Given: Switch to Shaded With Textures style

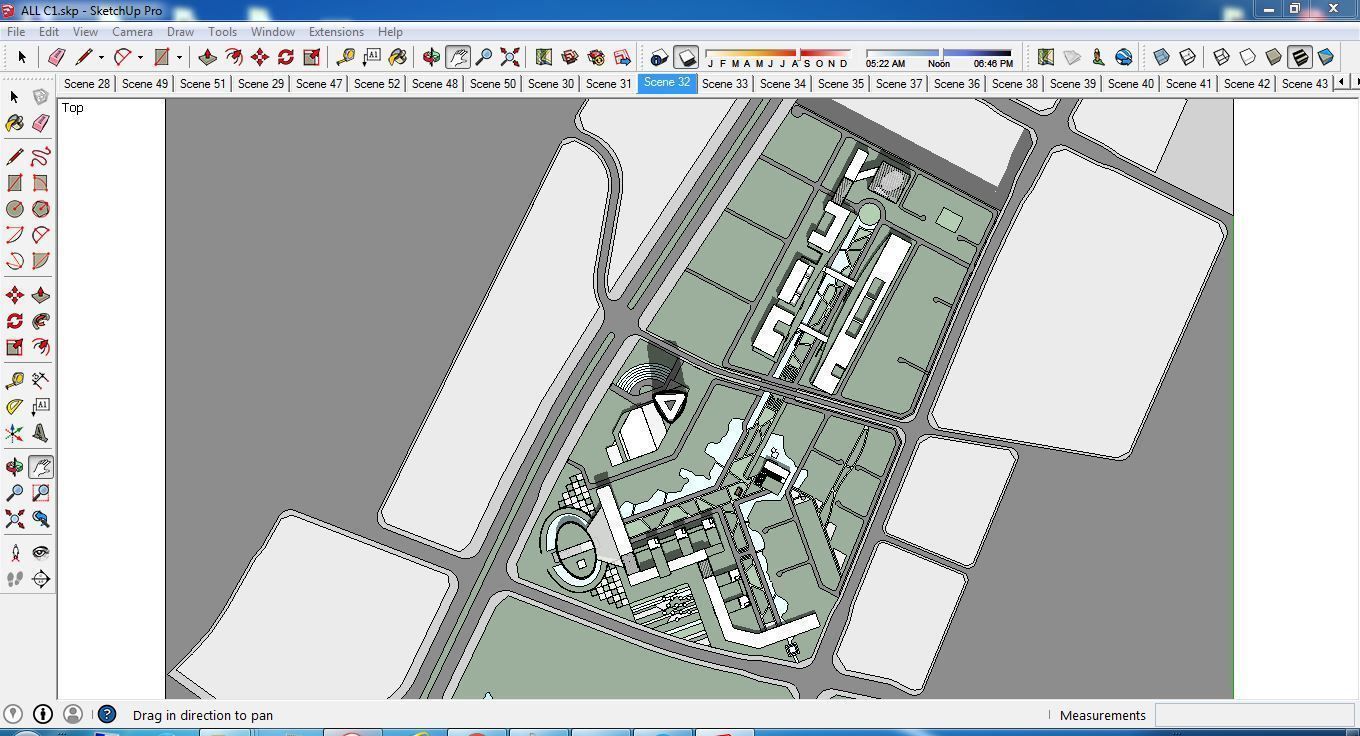Looking at the screenshot, I should [1300, 57].
